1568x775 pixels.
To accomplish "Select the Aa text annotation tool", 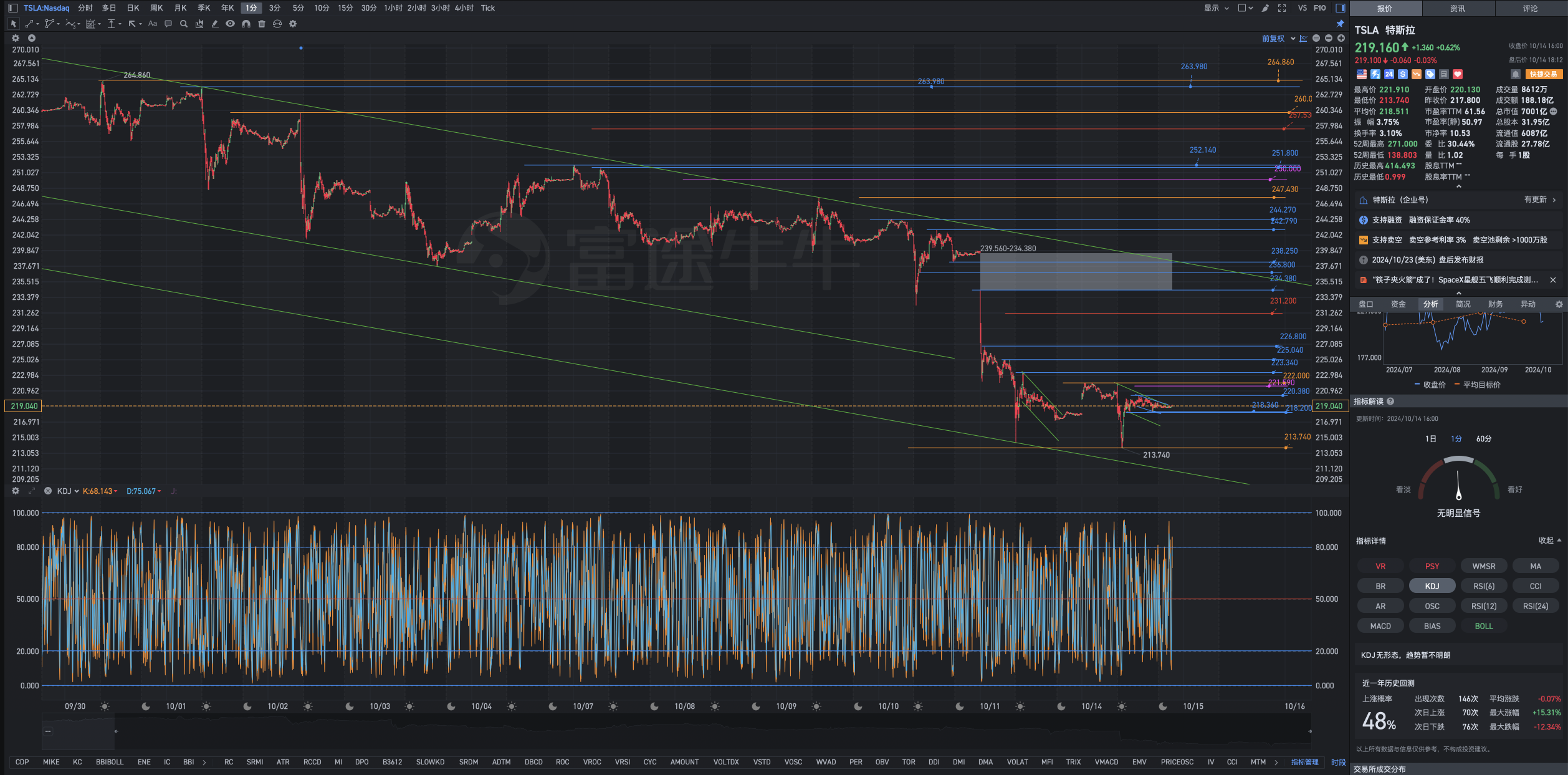I will tap(153, 24).
